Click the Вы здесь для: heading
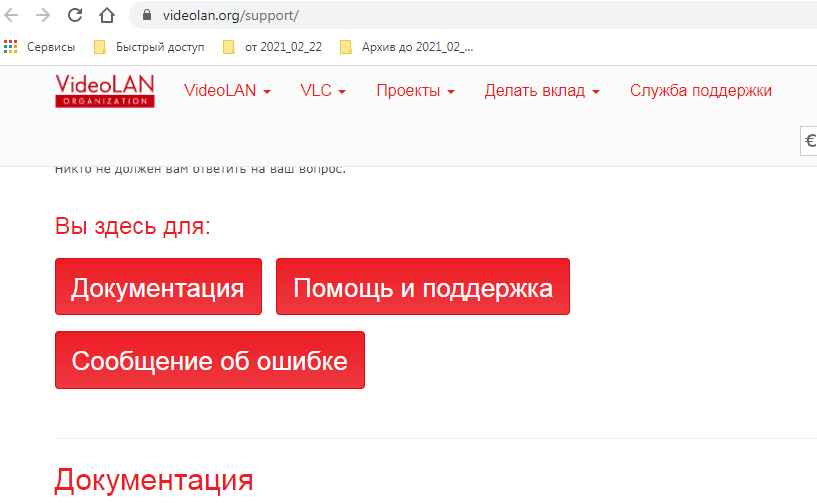This screenshot has width=817, height=503. click(132, 226)
